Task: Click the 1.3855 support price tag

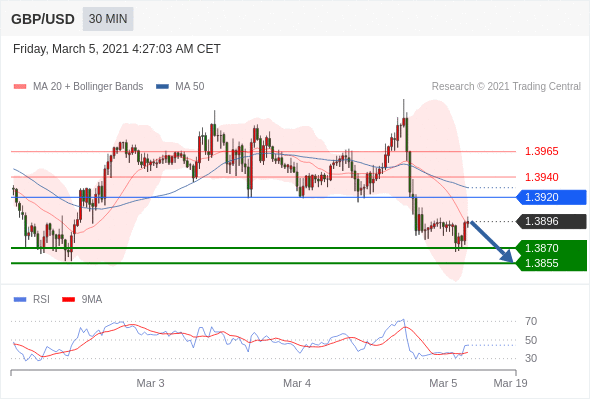Action: tap(551, 263)
